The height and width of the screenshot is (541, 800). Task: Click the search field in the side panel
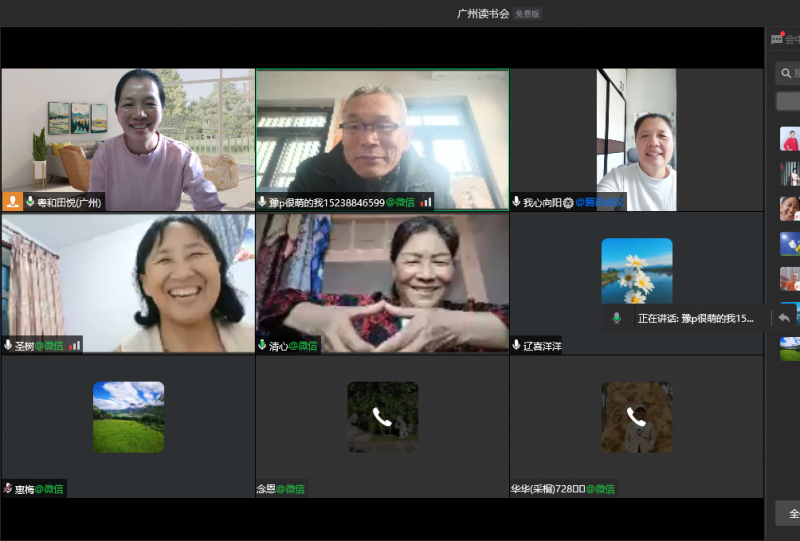790,73
